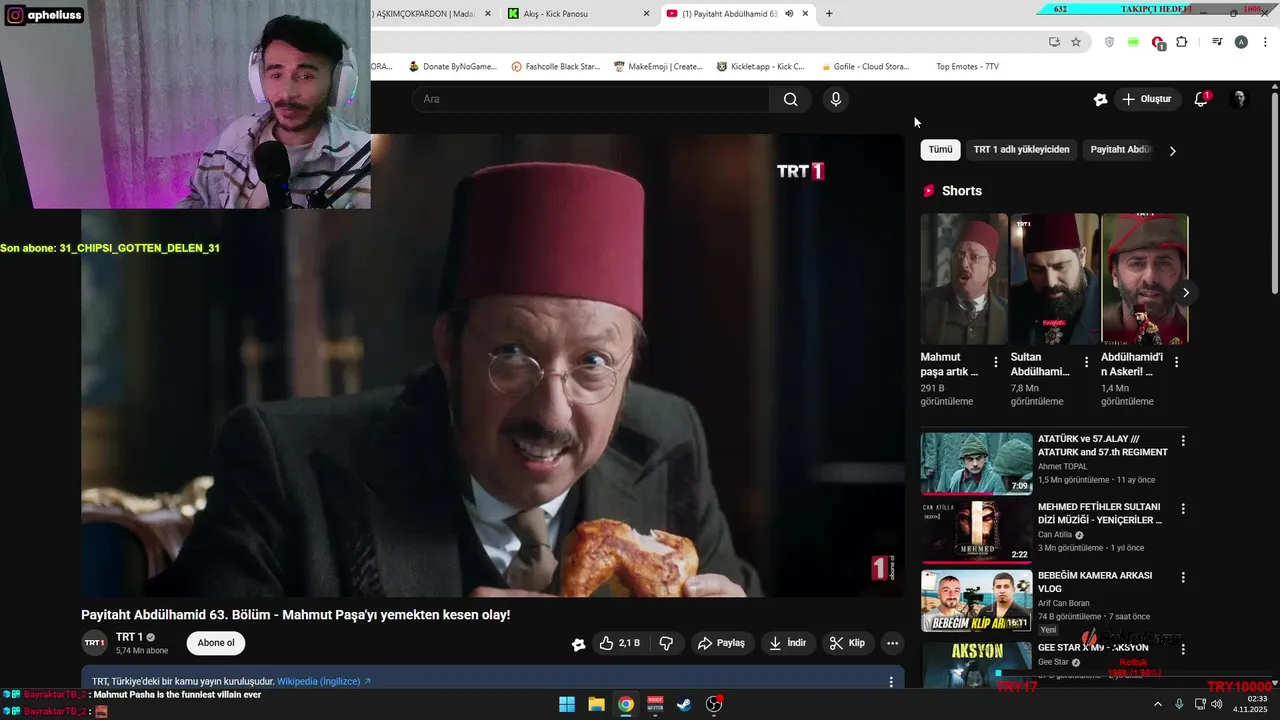
Task: Open Chrome profile avatar 'A'
Action: (x=1241, y=42)
